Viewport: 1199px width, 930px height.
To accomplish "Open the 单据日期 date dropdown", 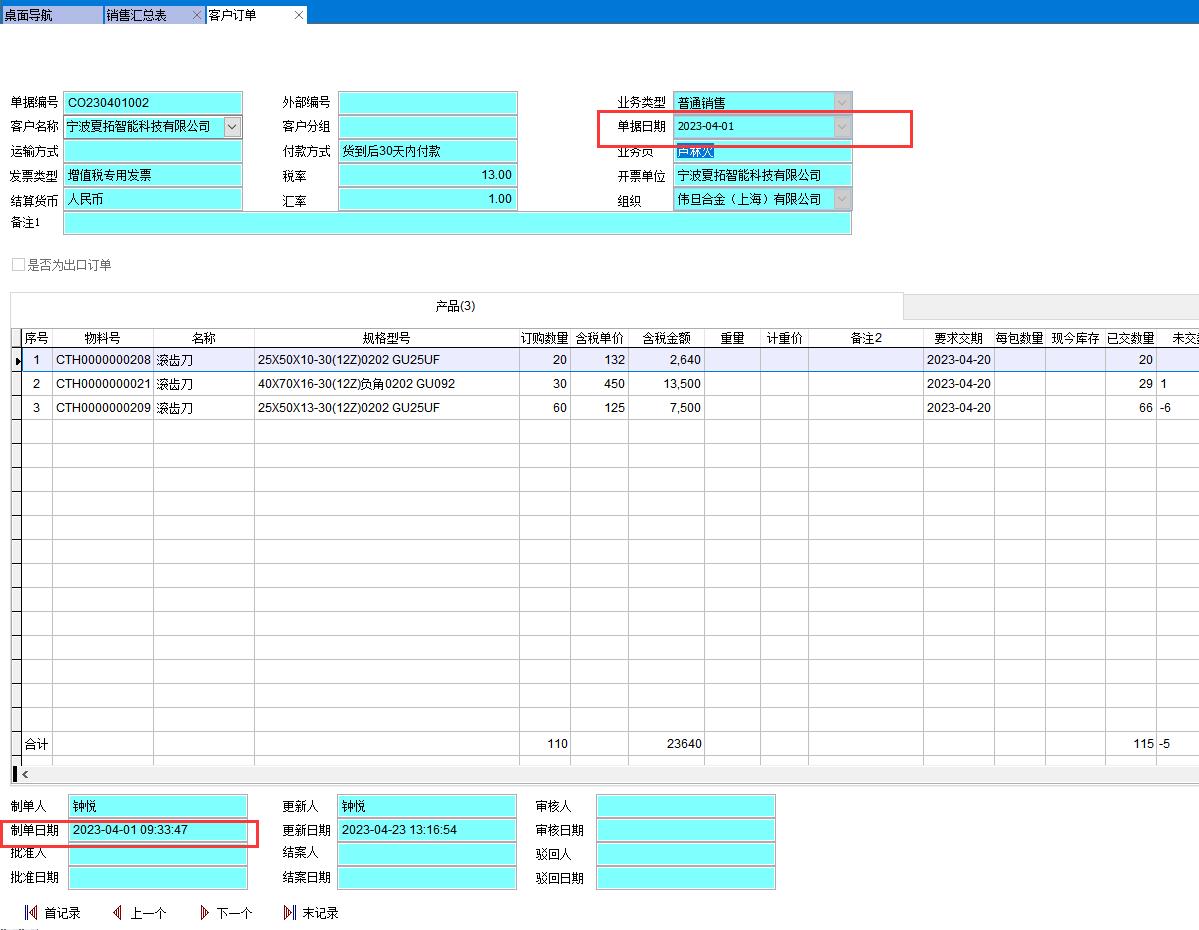I will coord(842,127).
